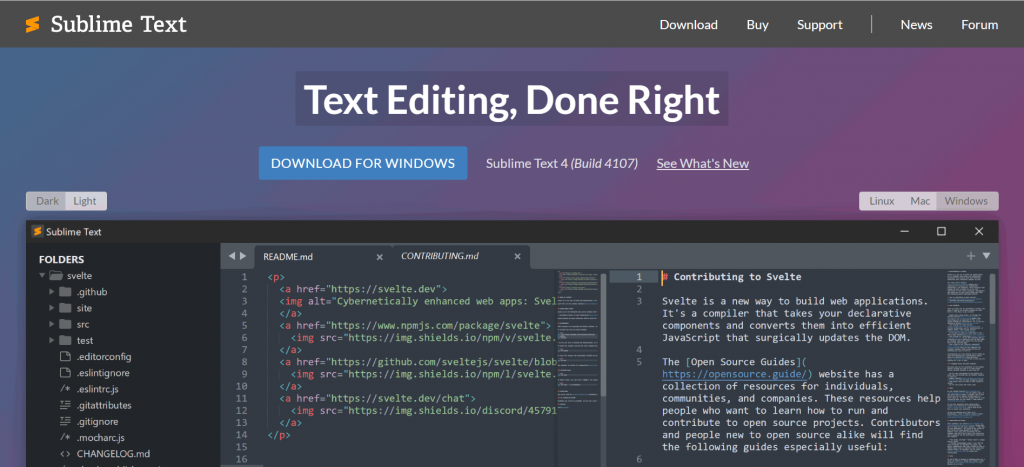Click the opening <p> tag on line 1

click(x=276, y=276)
